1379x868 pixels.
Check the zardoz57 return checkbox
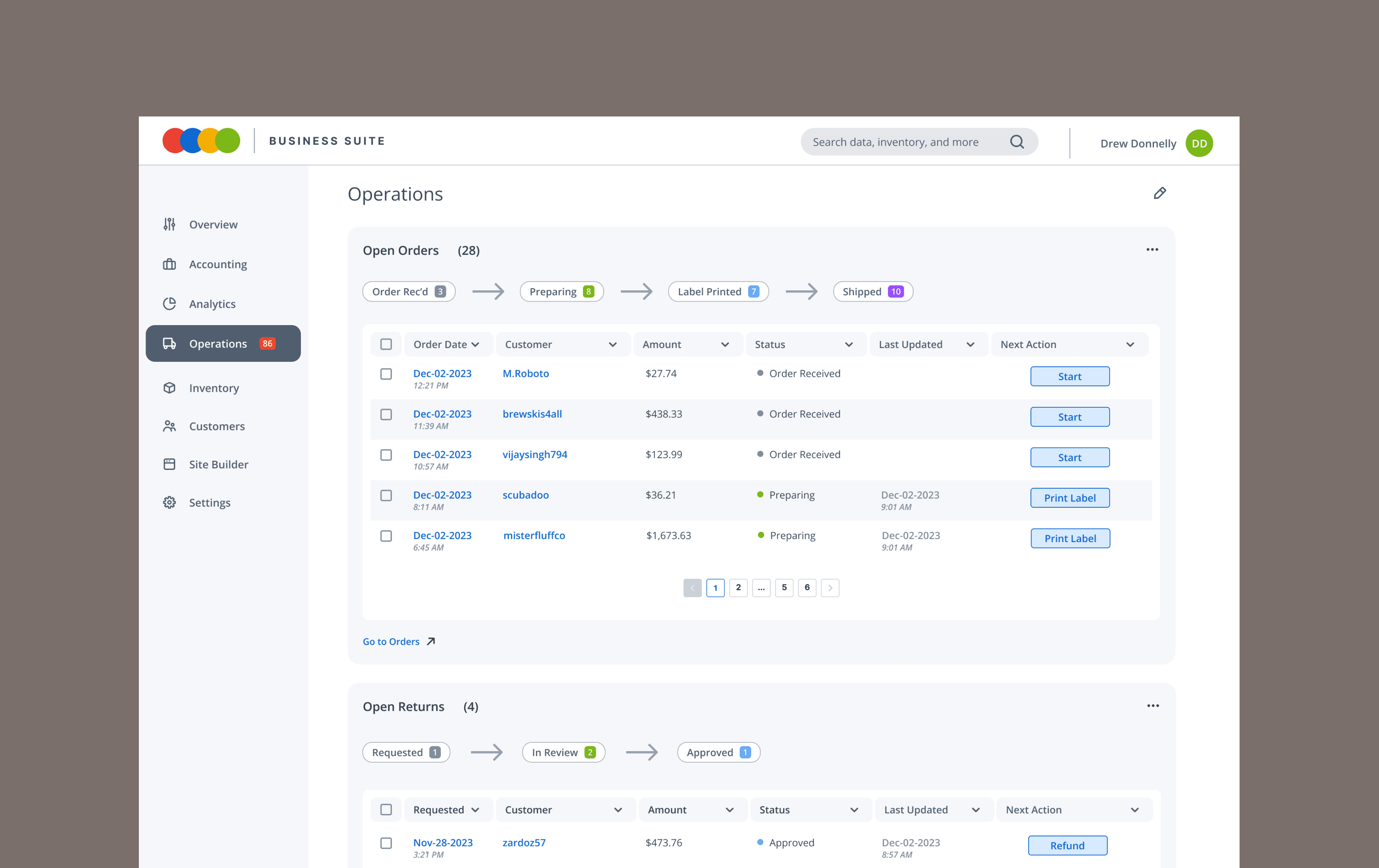pos(386,843)
